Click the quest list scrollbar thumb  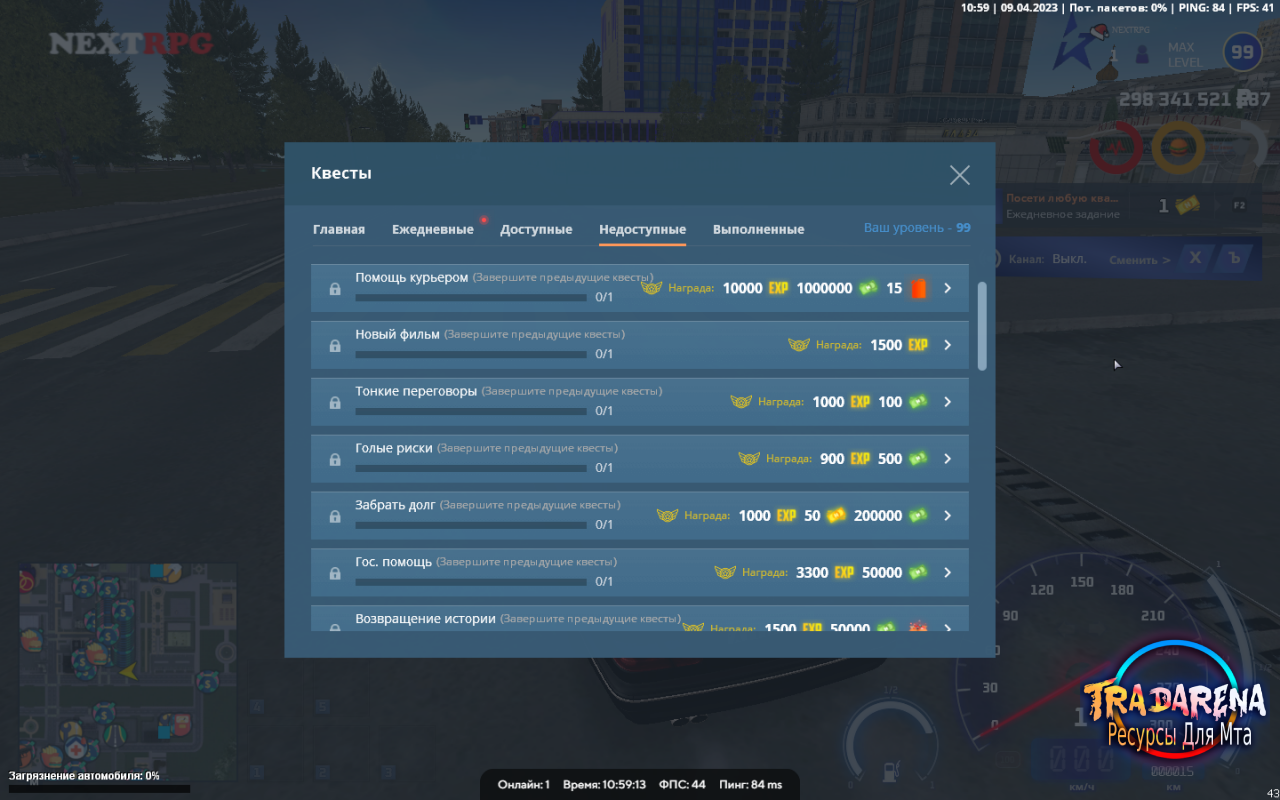pos(982,326)
